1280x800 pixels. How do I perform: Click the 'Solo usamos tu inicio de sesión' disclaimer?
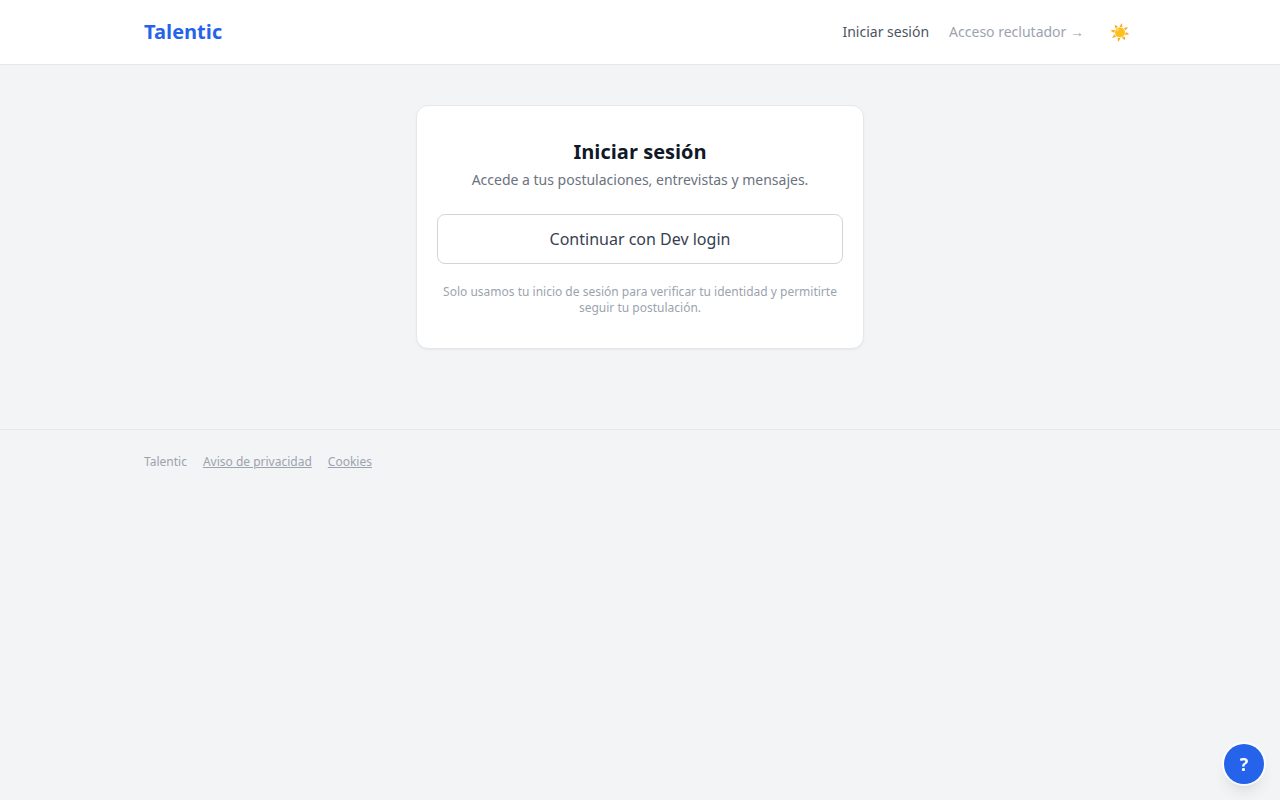(640, 300)
